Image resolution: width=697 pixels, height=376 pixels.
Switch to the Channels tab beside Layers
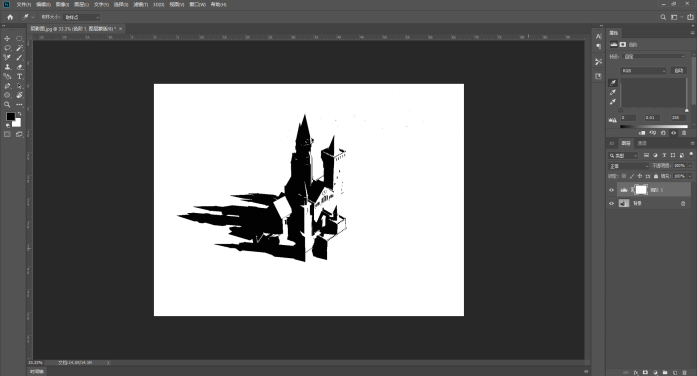pyautogui.click(x=642, y=143)
